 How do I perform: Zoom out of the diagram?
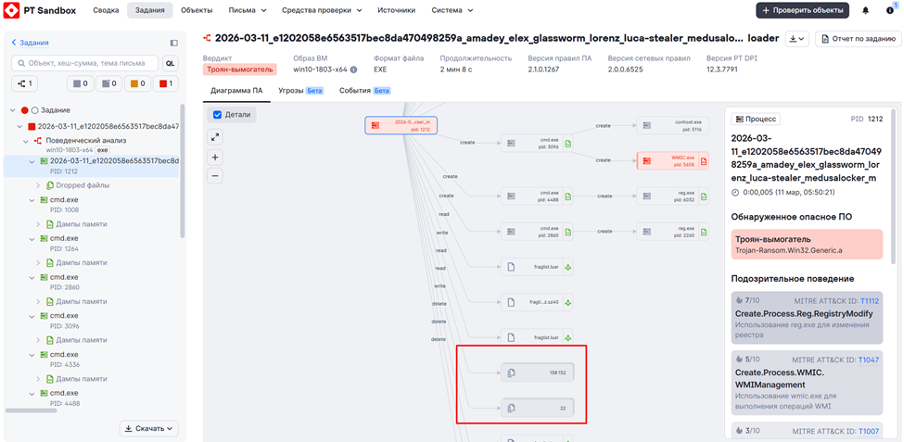[215, 176]
